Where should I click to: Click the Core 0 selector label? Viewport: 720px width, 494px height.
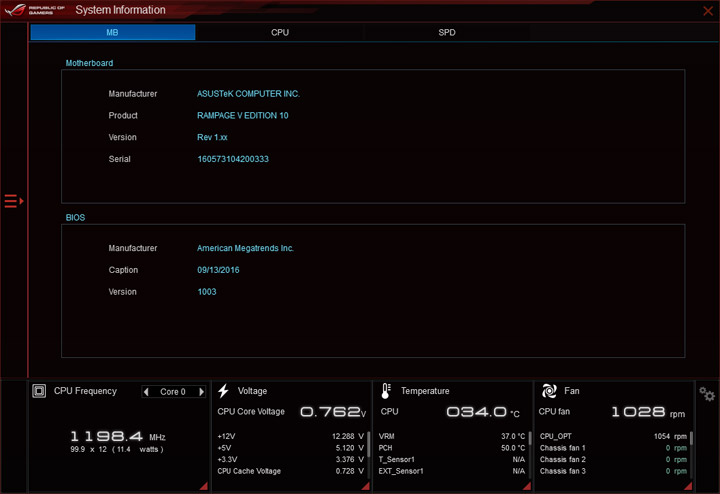(173, 392)
